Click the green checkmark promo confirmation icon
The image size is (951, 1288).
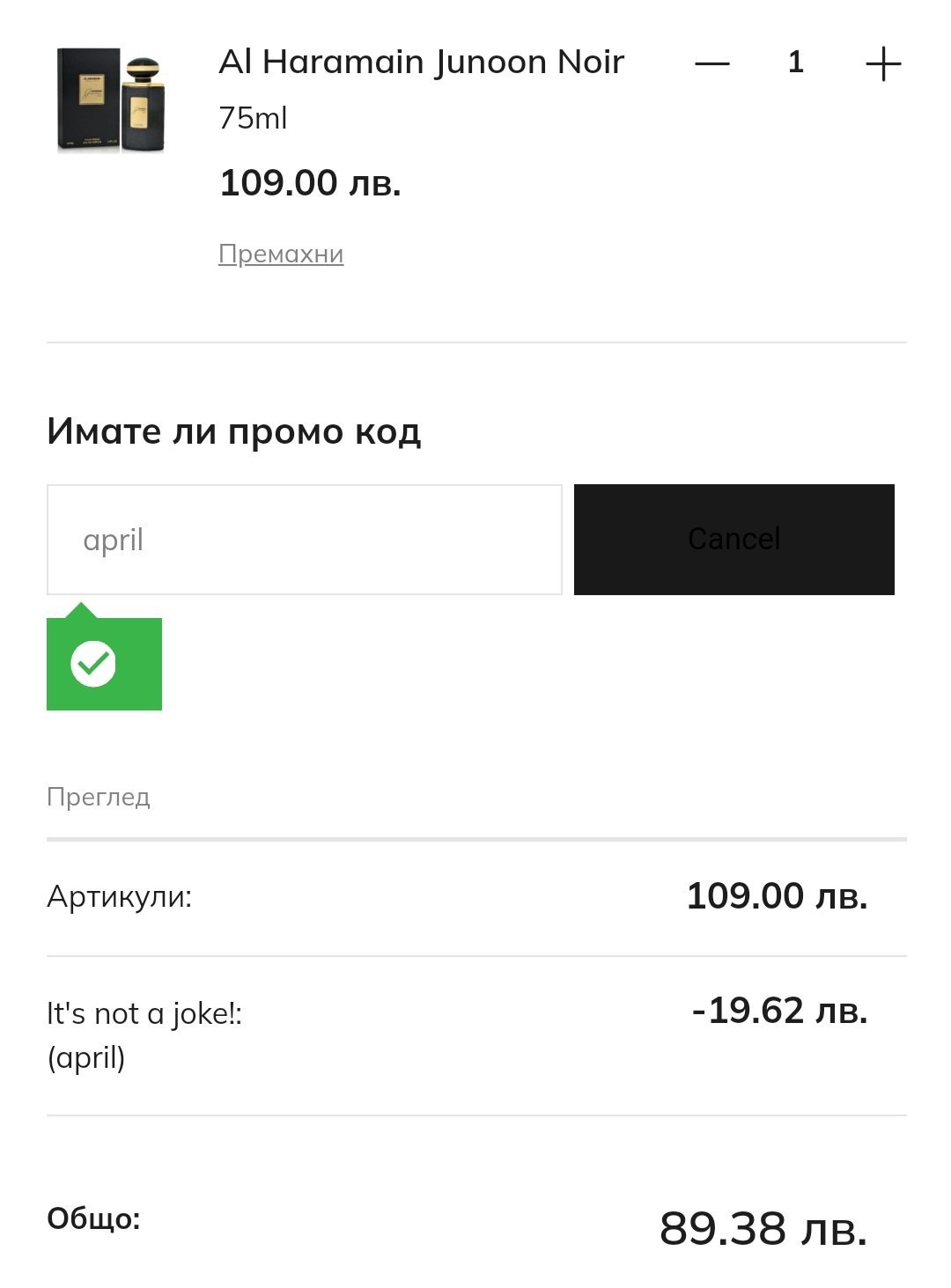93,664
